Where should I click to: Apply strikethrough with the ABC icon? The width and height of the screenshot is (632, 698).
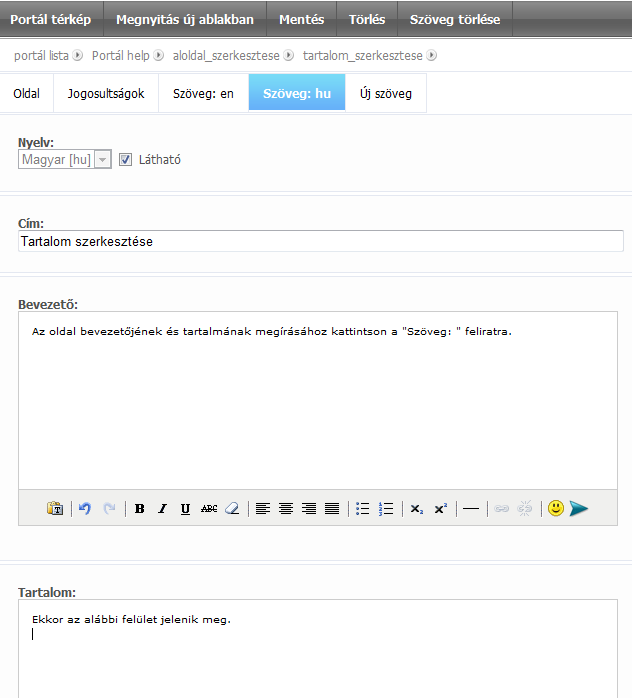click(x=209, y=508)
